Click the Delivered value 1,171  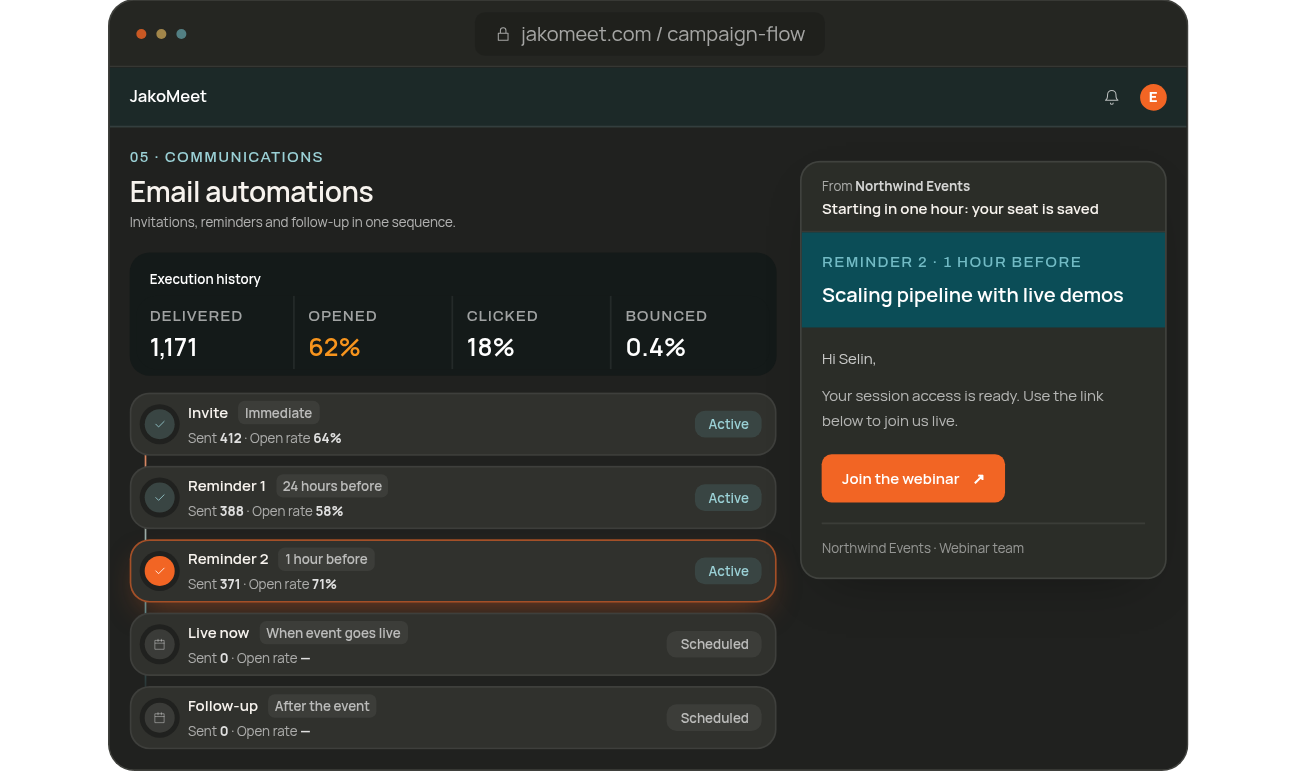tap(174, 348)
